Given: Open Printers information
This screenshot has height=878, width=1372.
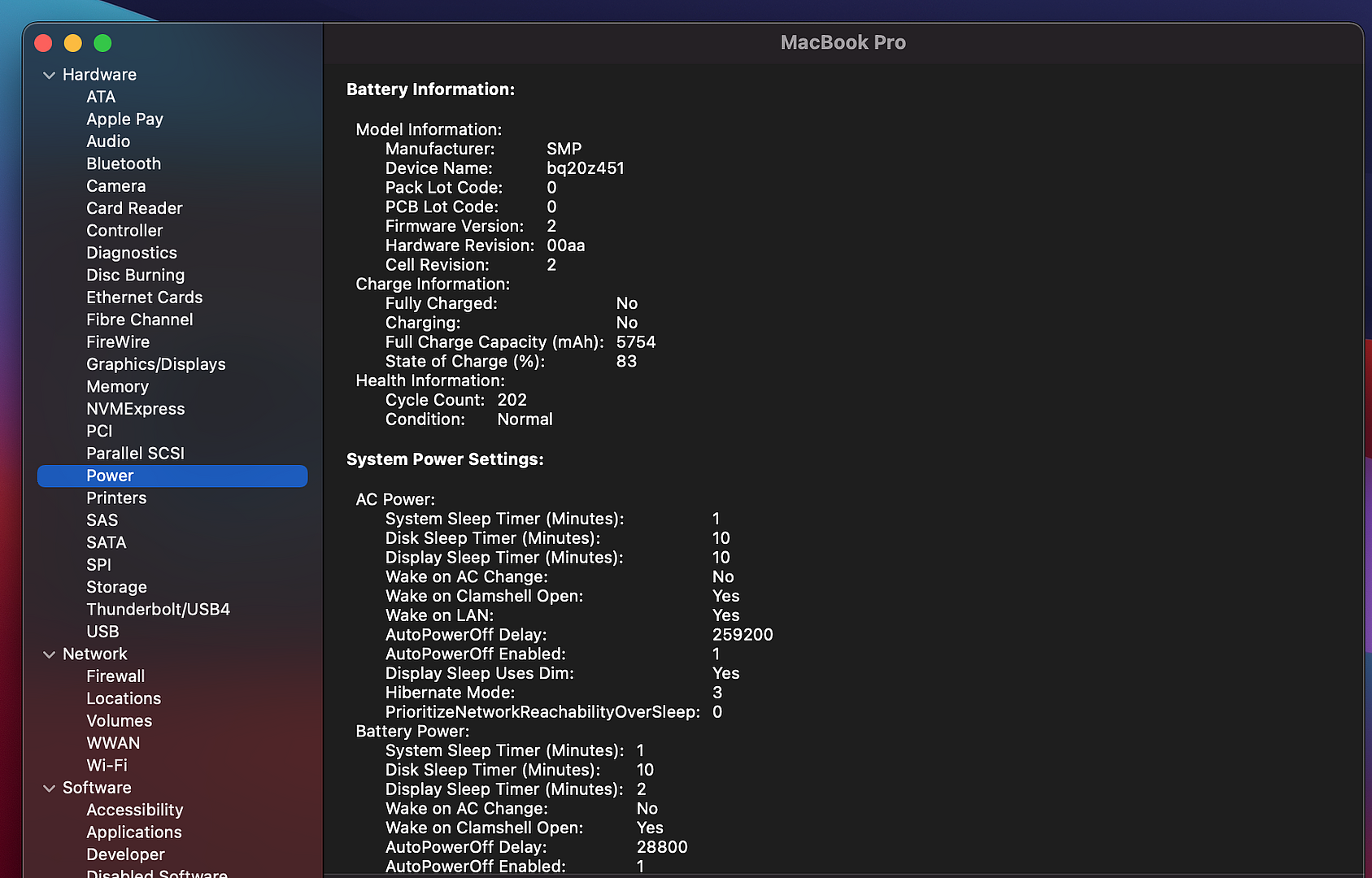Looking at the screenshot, I should tap(116, 498).
